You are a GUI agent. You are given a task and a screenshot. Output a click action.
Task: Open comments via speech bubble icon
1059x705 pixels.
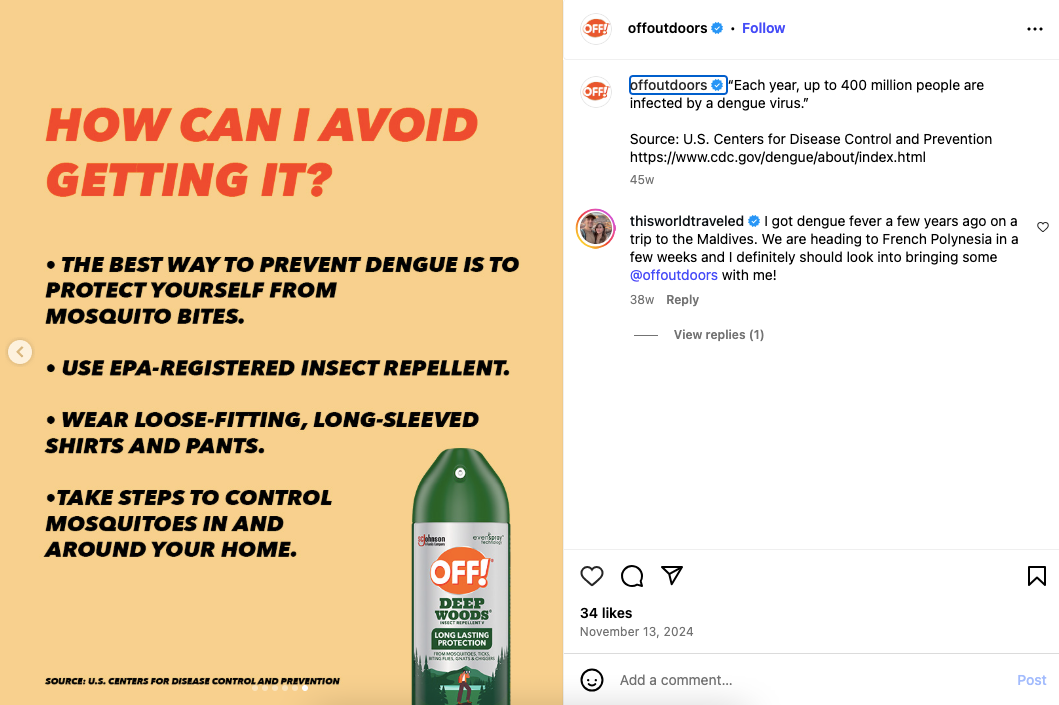[631, 576]
